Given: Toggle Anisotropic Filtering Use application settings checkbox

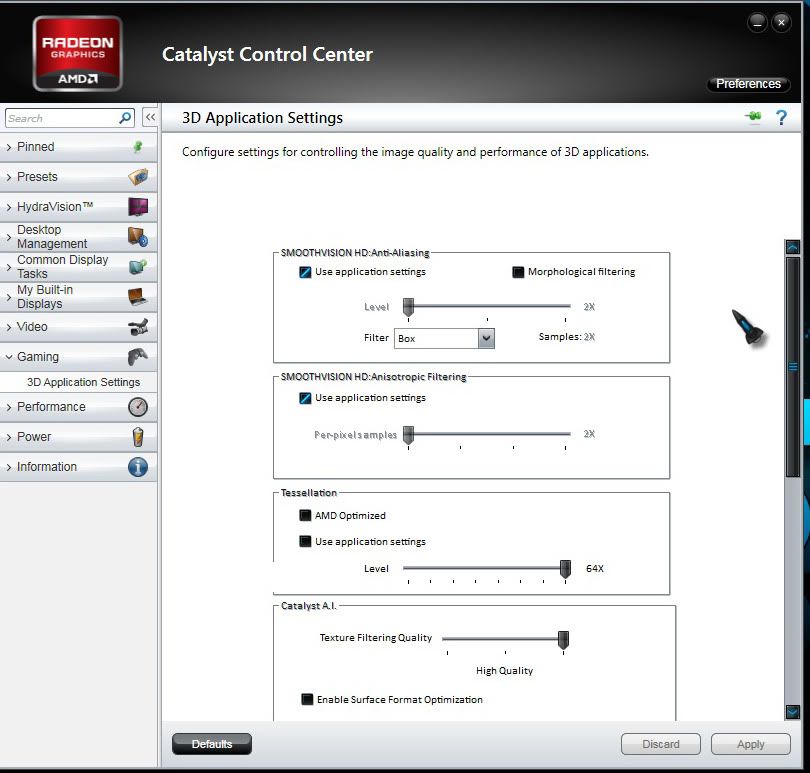Looking at the screenshot, I should tap(305, 398).
